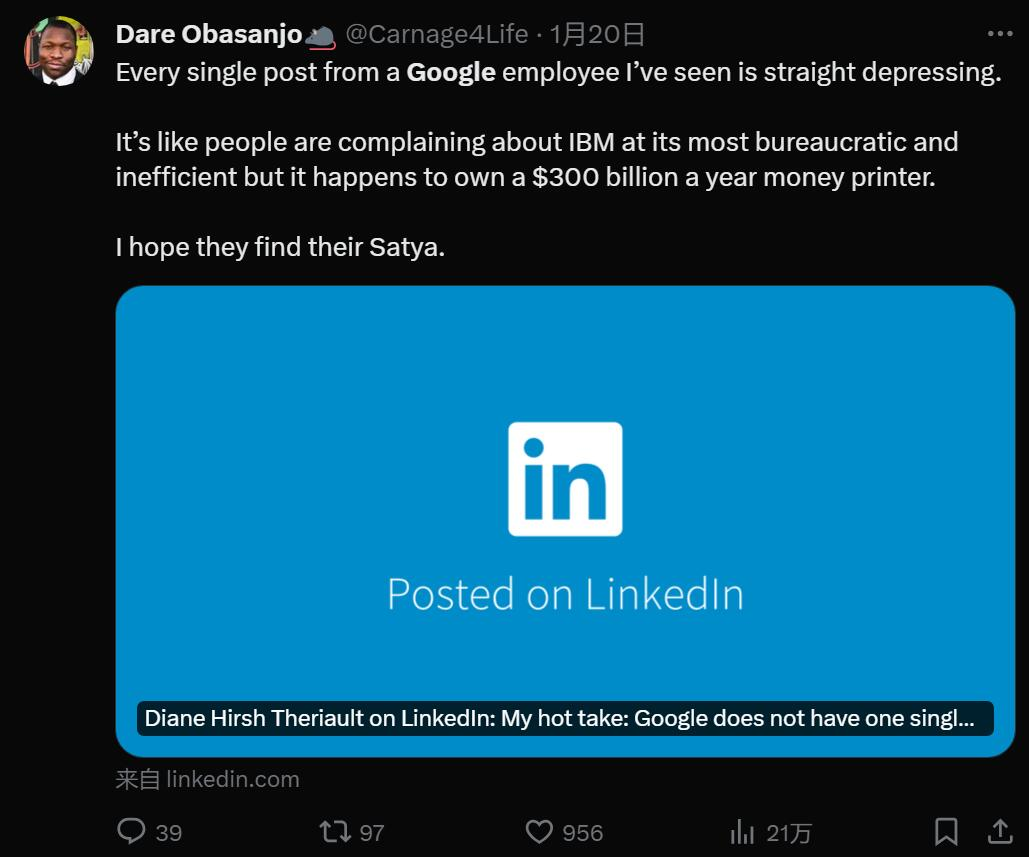Open Dare Obasanjo's profile avatar
The width and height of the screenshot is (1029, 857).
click(58, 51)
